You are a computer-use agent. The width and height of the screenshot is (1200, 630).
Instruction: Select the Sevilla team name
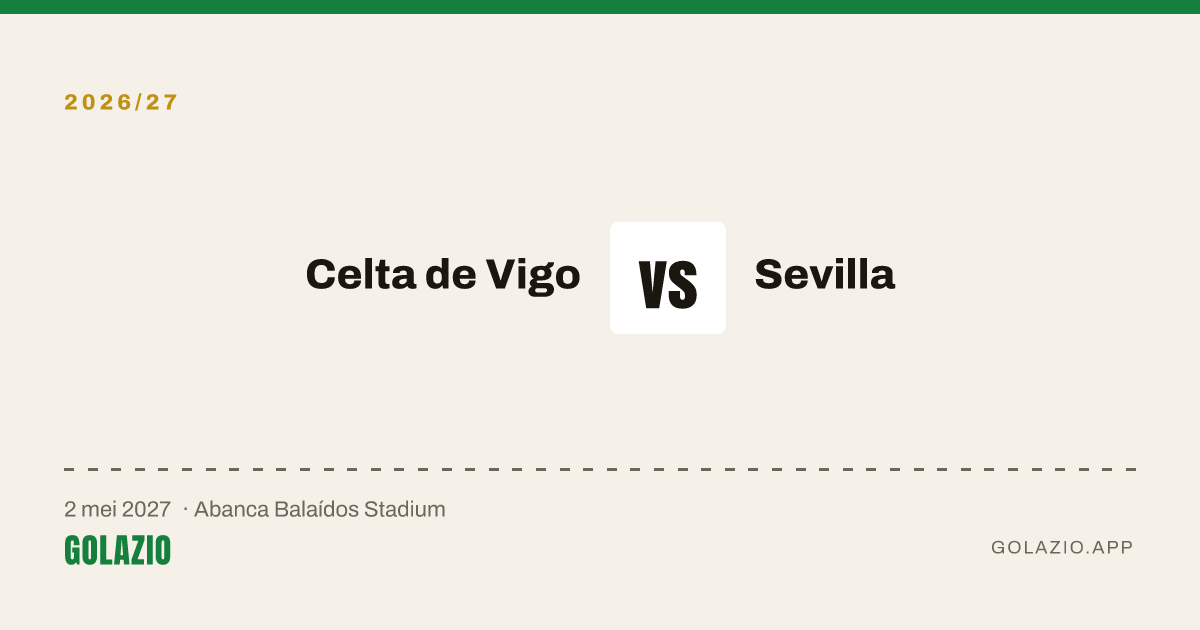[x=824, y=274]
